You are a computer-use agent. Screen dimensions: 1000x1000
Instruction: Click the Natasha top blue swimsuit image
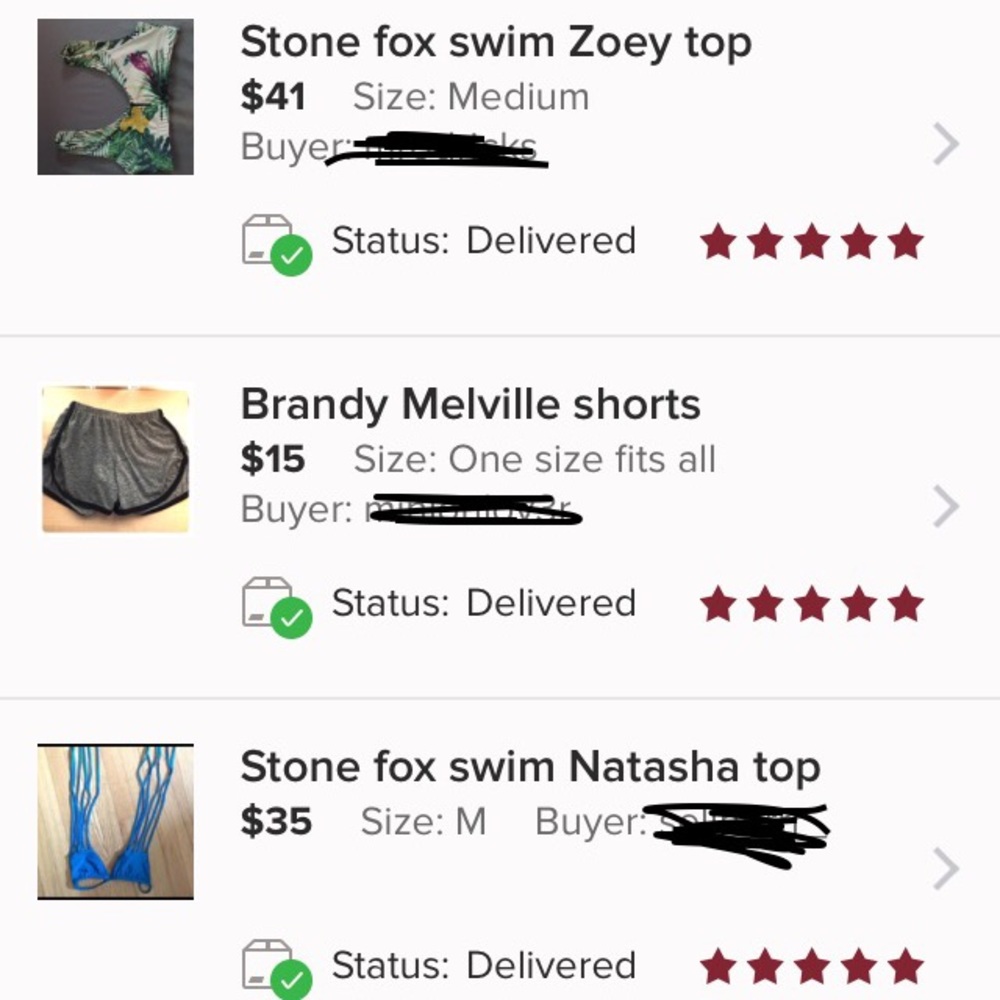click(114, 820)
